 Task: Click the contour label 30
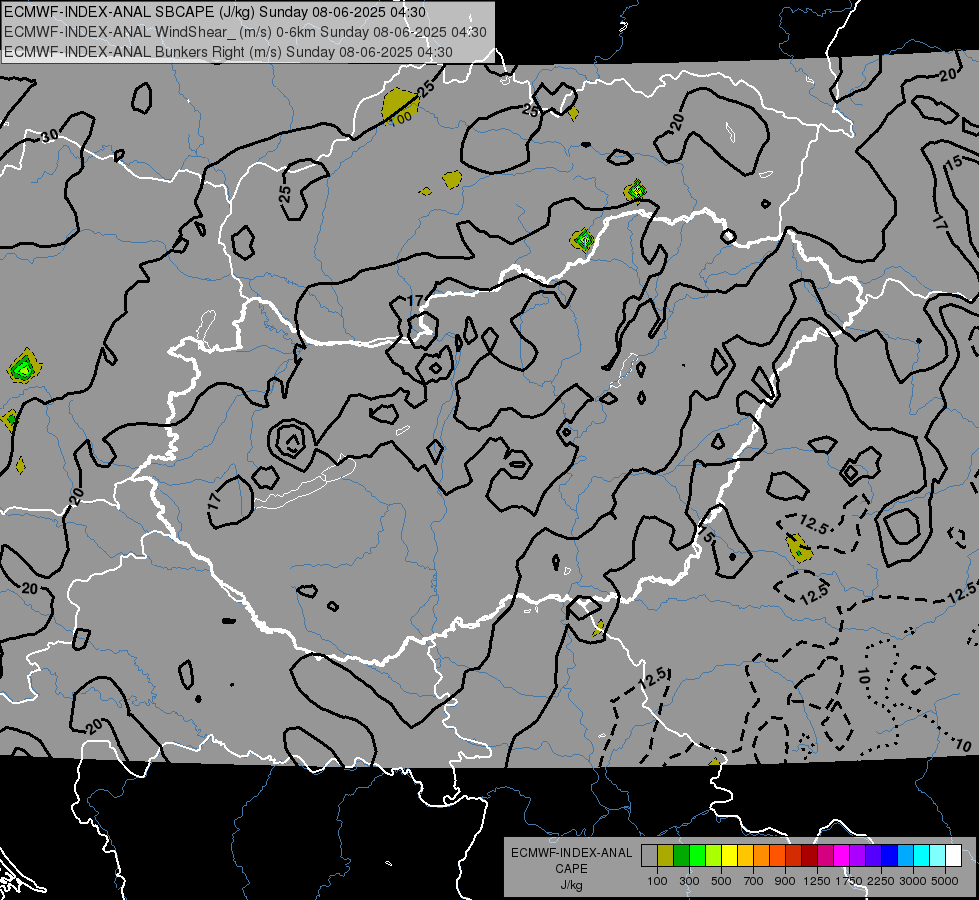tap(49, 135)
